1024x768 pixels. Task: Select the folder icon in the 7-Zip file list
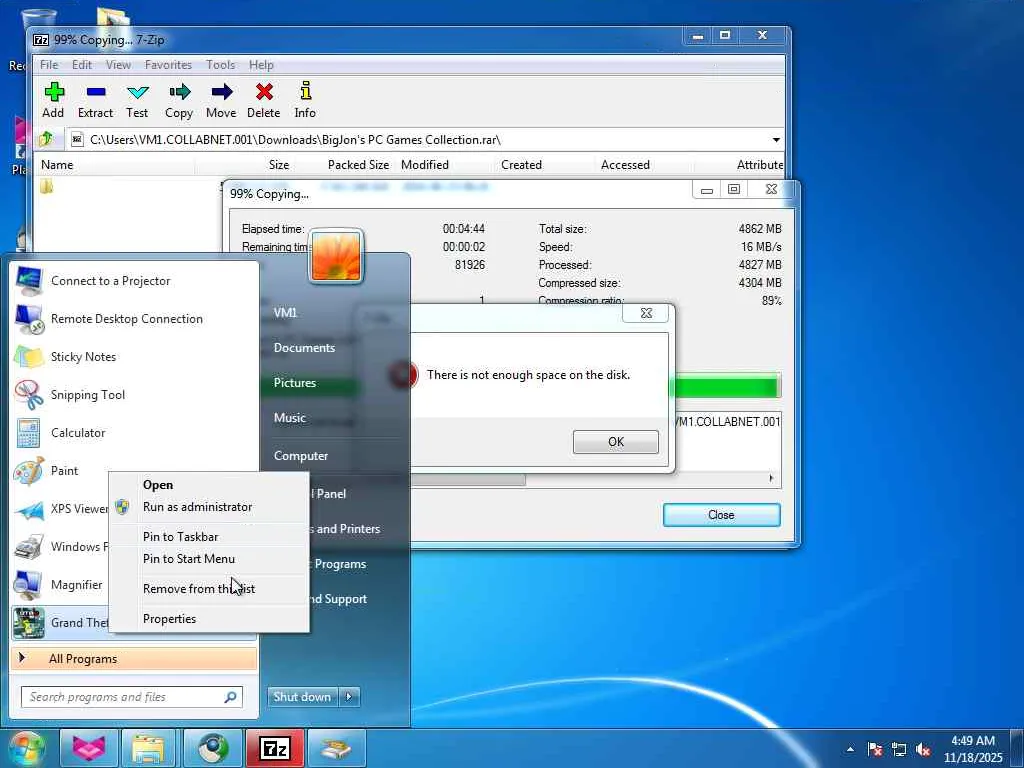pos(46,187)
